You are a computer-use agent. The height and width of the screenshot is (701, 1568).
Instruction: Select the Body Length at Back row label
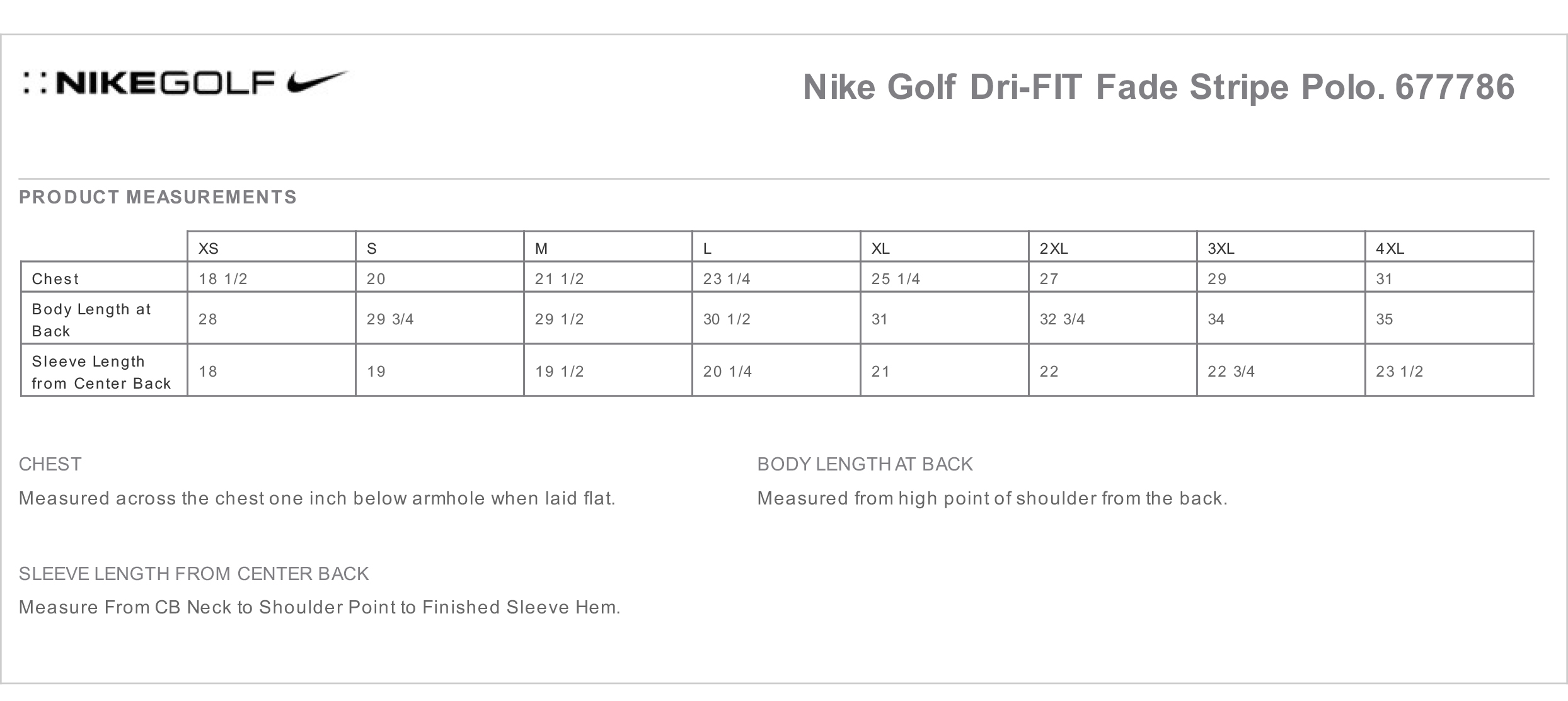click(x=91, y=319)
